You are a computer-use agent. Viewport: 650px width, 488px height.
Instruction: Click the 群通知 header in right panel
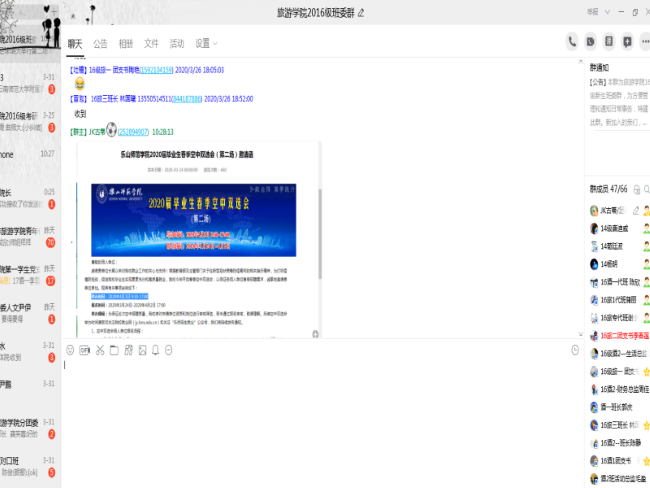[606, 66]
